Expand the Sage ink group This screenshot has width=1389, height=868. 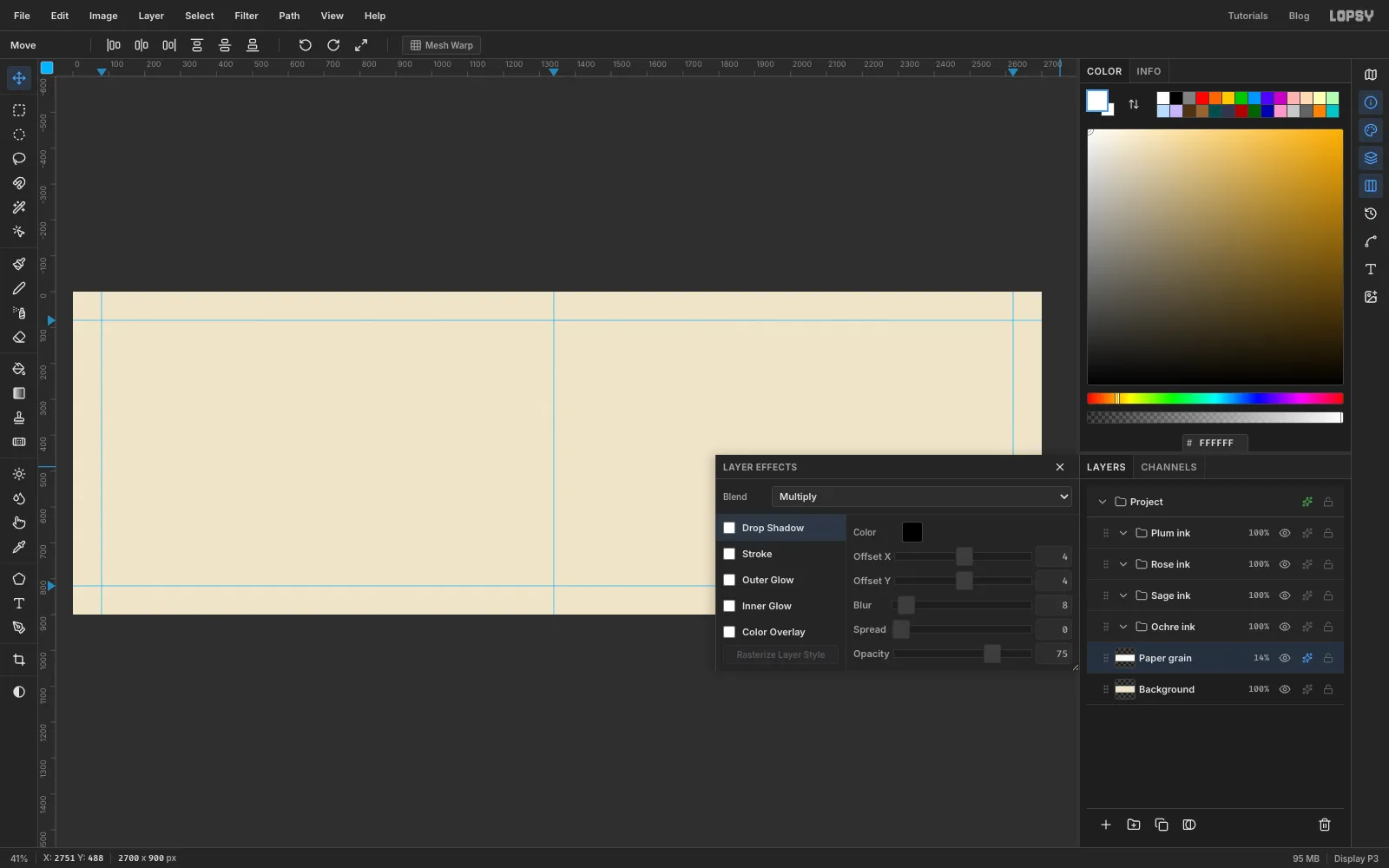point(1123,595)
